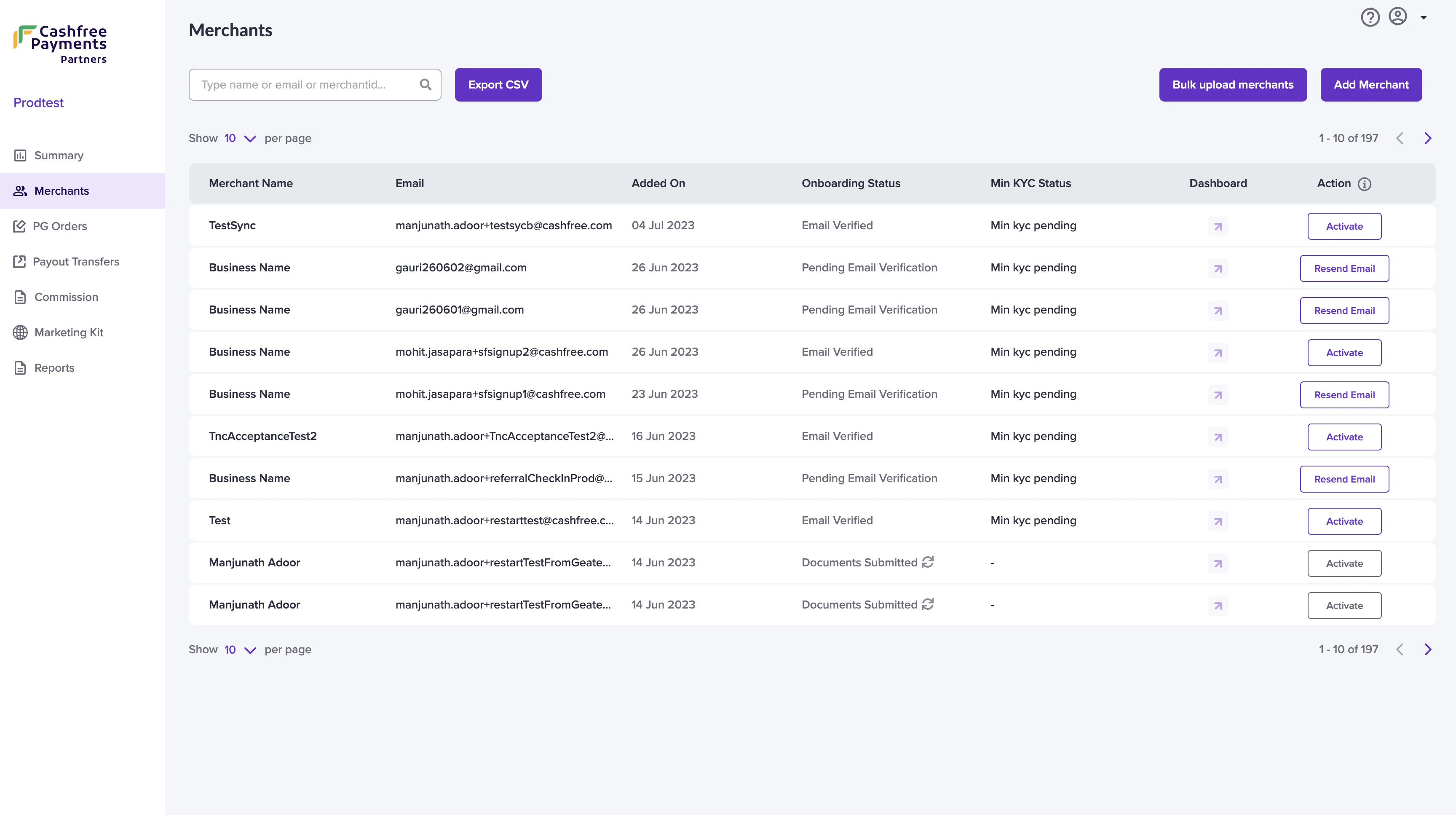The width and height of the screenshot is (1456, 815).
Task: Select the Summary icon in the sidebar
Action: point(20,155)
